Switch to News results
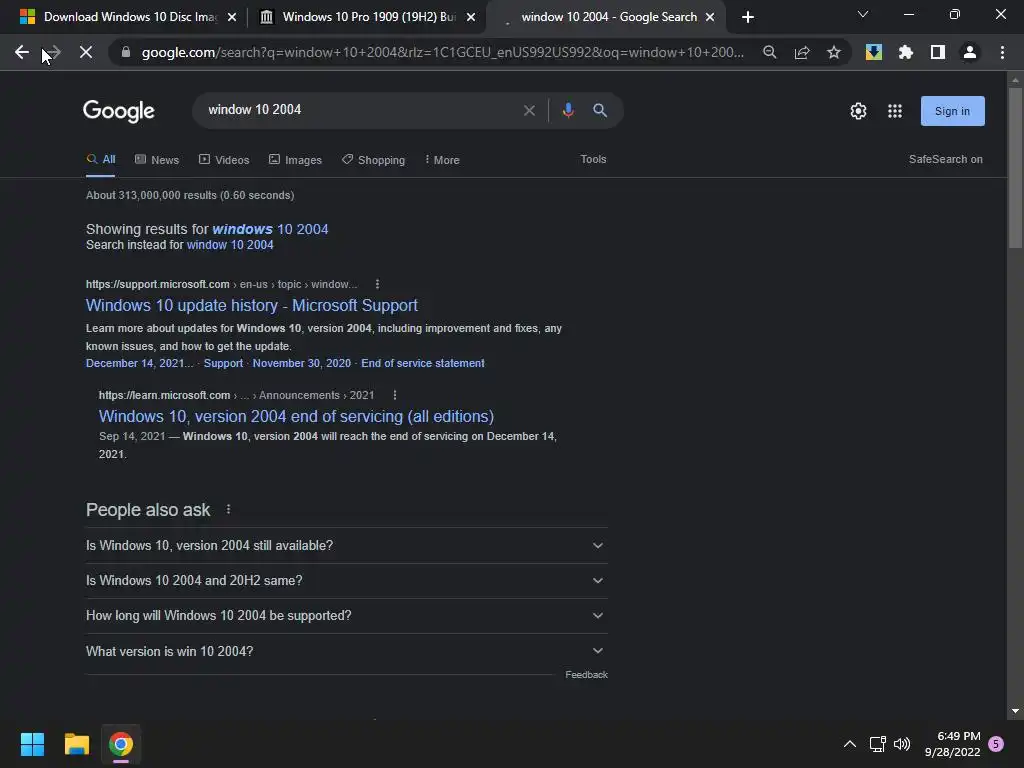This screenshot has width=1024, height=768. (157, 159)
